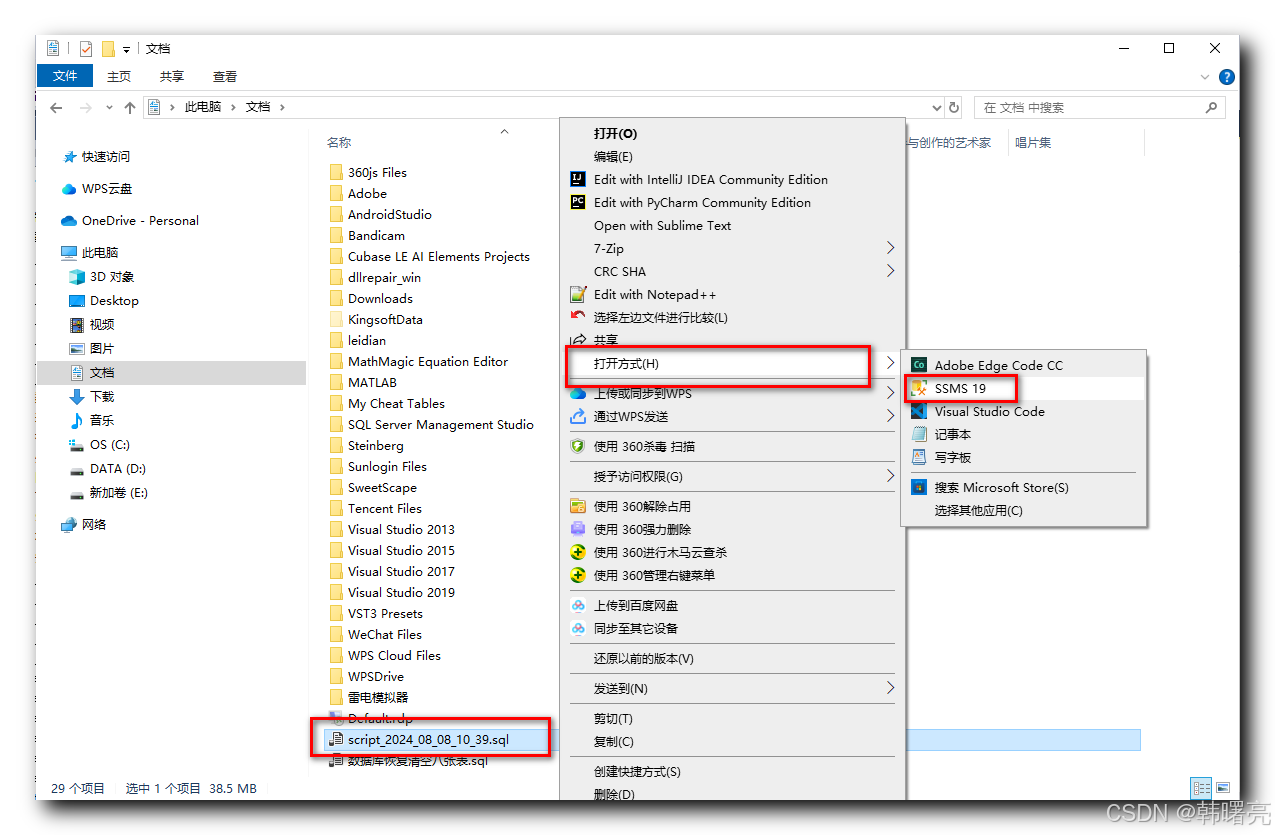Click the 360强力删除 icon
Screen dimensions: 1275x835
[577, 529]
